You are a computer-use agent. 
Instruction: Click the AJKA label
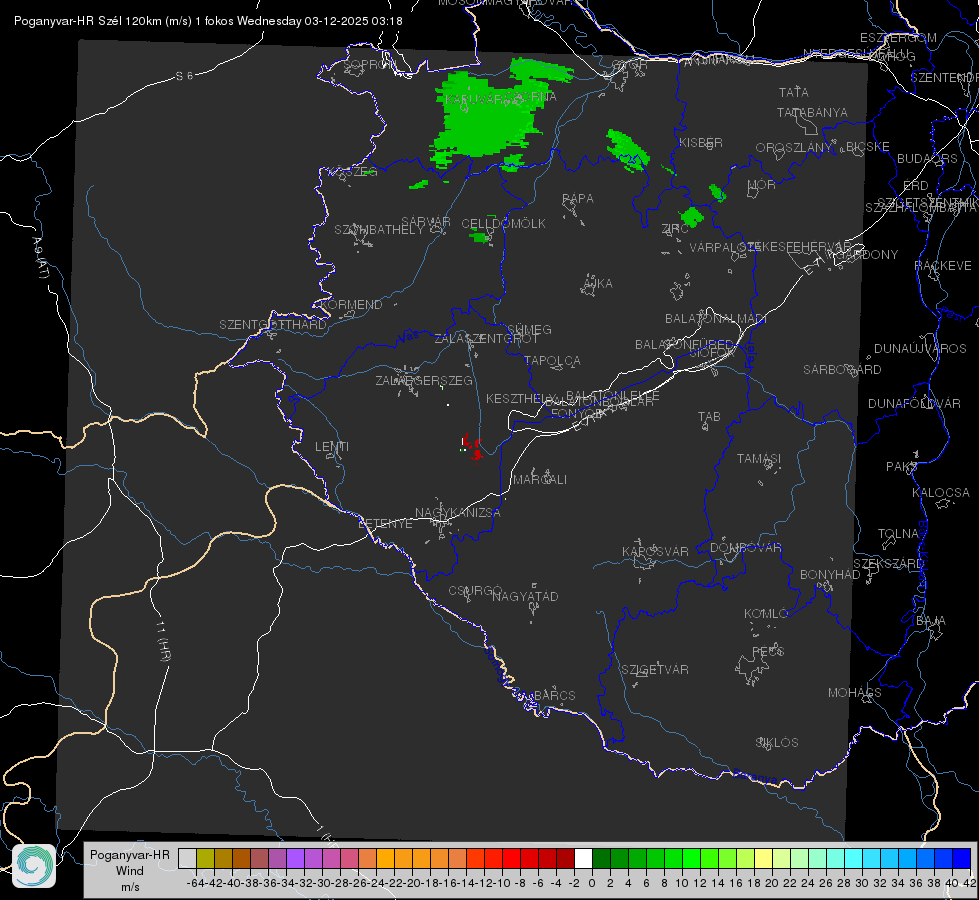click(x=598, y=284)
